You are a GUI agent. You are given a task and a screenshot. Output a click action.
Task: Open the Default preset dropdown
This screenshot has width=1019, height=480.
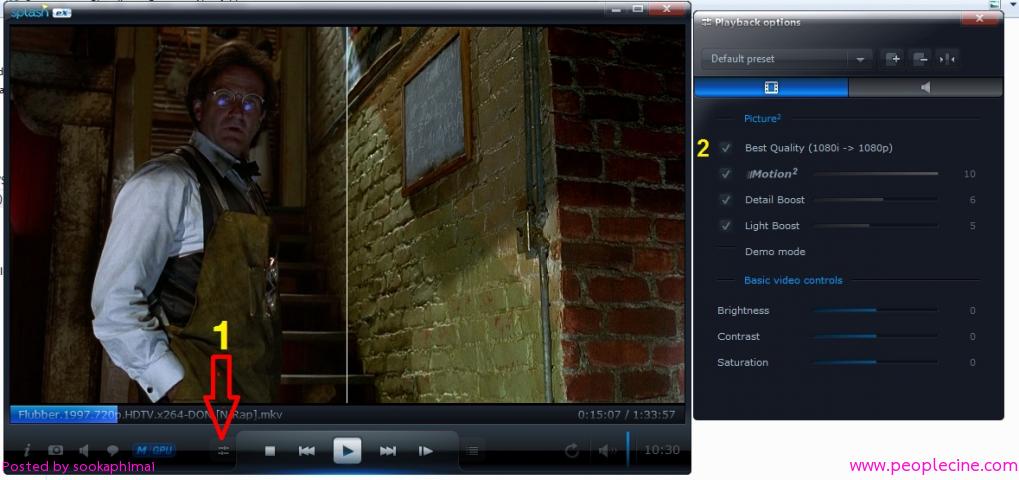[x=786, y=58]
